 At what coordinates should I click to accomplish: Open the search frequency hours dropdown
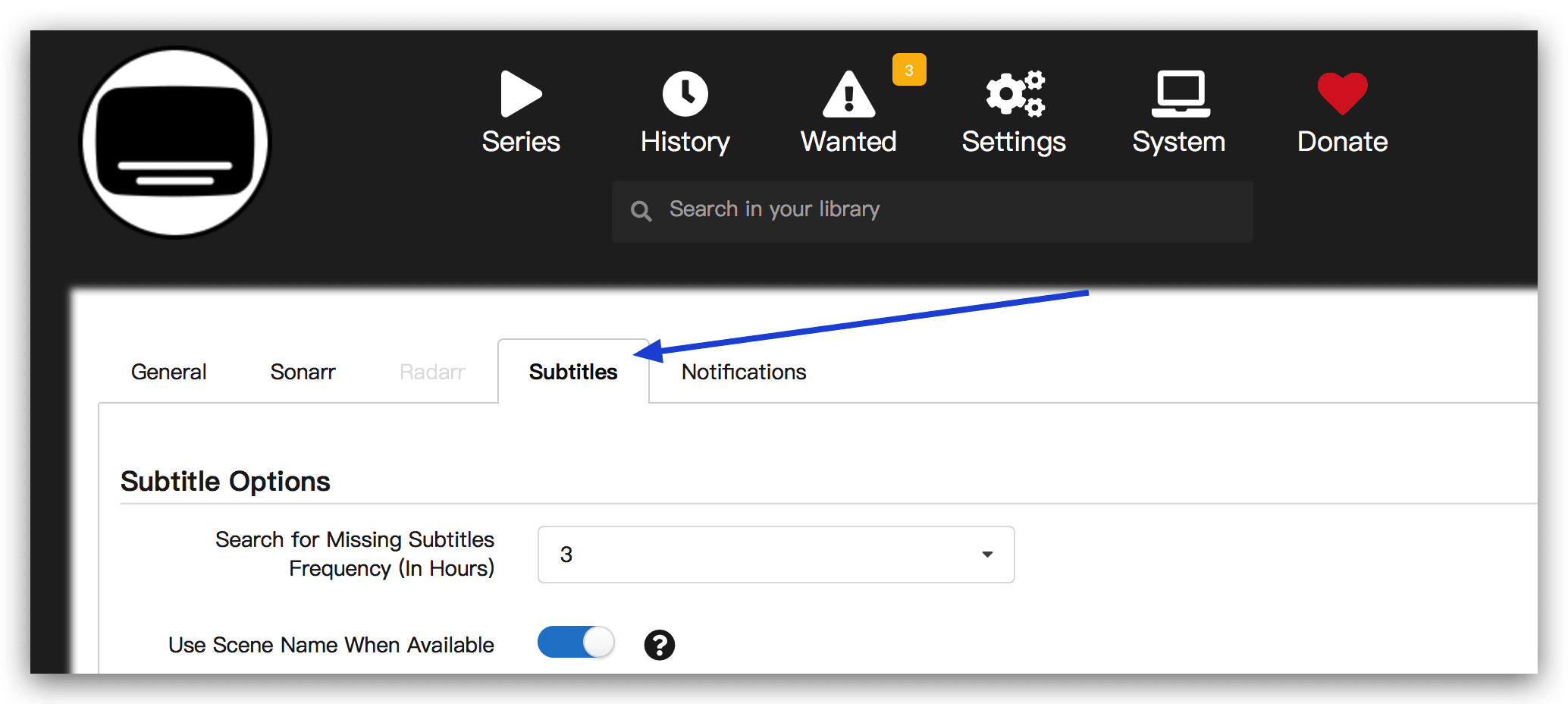coord(776,555)
